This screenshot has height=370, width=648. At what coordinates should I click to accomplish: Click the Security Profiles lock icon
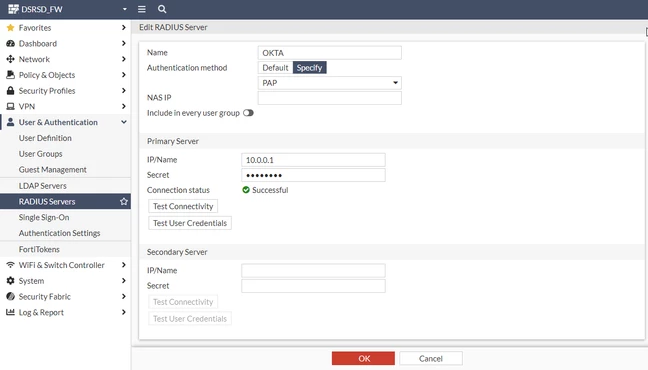tap(10, 91)
